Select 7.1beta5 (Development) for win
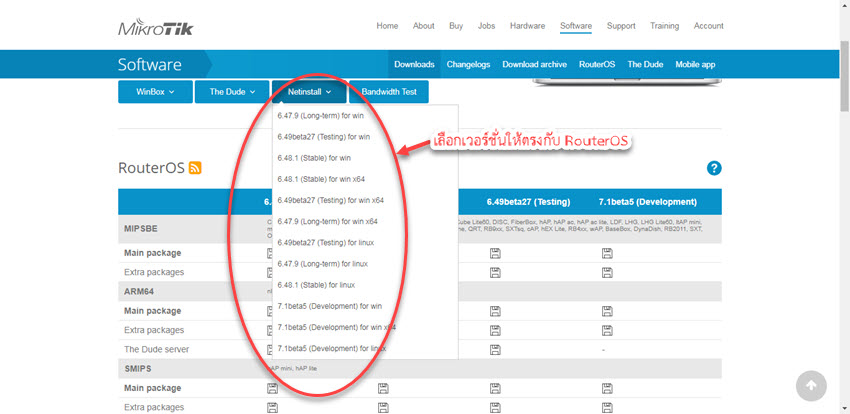 tap(329, 306)
